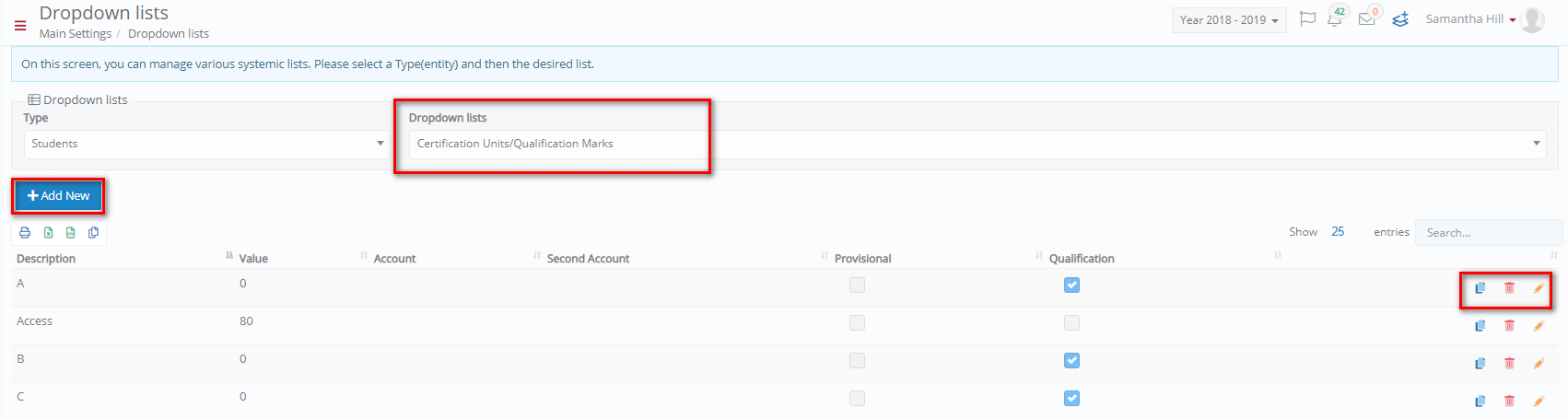Toggle Qualification checkbox for row C

tap(1071, 399)
